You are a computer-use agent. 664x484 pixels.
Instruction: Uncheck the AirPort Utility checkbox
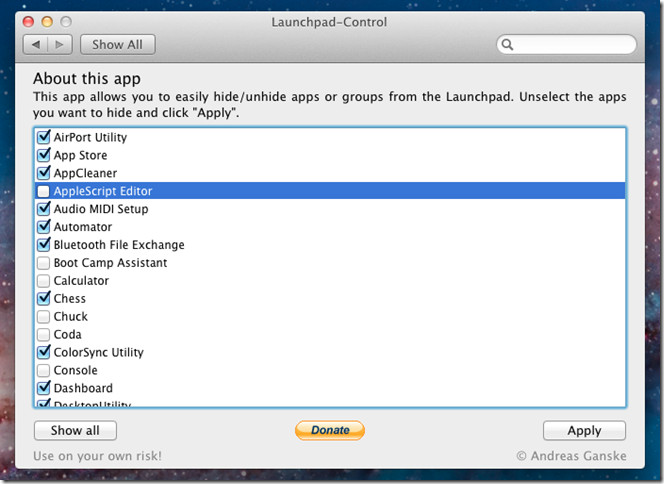click(44, 137)
